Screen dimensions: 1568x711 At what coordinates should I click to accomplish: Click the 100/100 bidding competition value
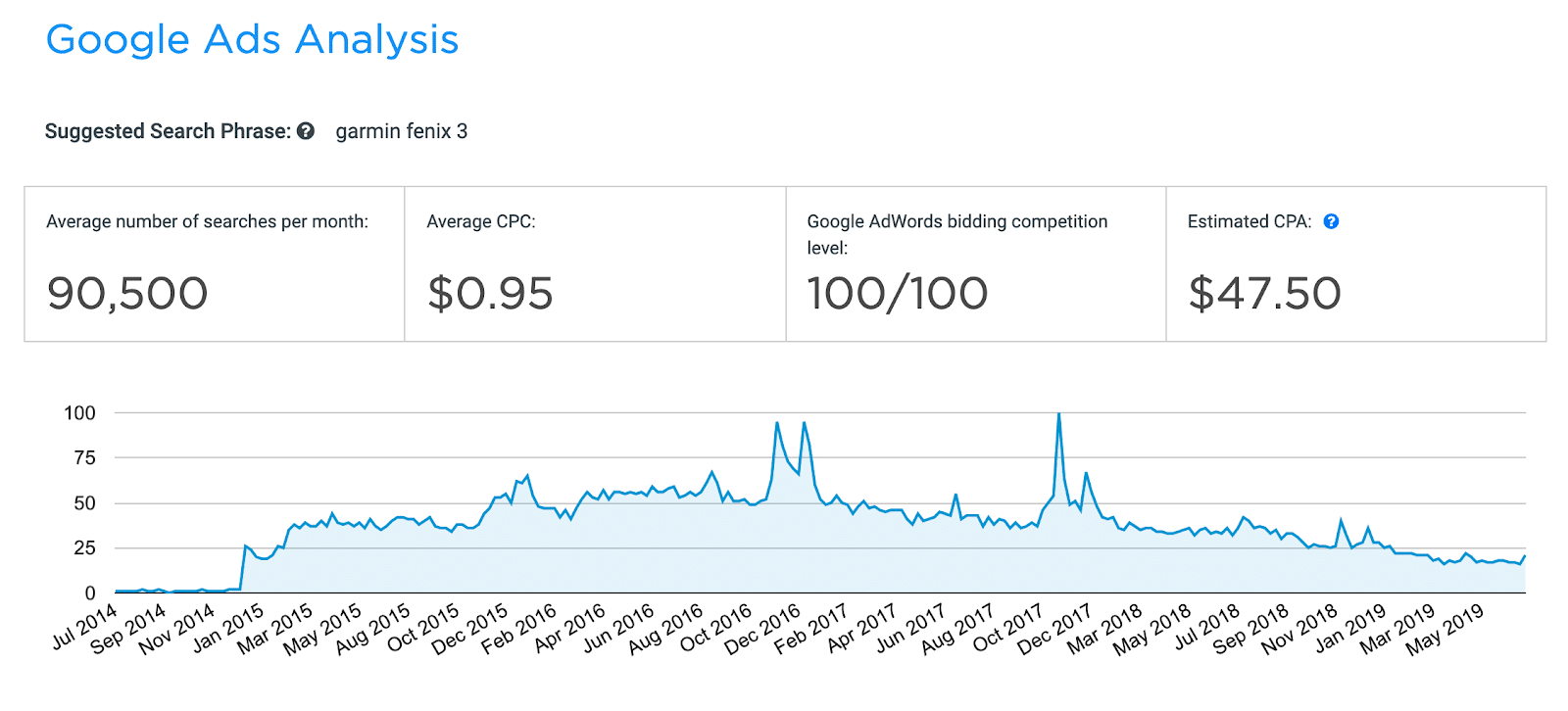pos(897,293)
